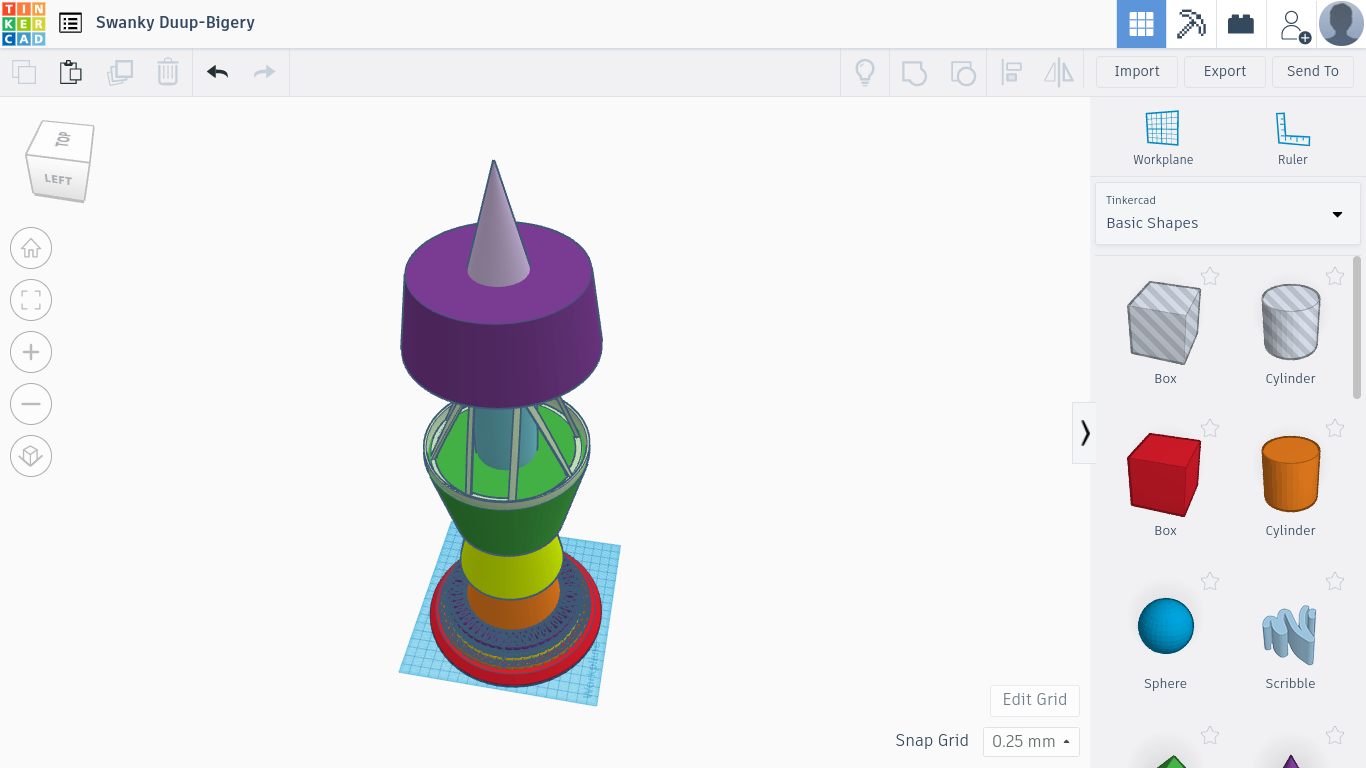Open the Bricks view icon

tap(1240, 23)
